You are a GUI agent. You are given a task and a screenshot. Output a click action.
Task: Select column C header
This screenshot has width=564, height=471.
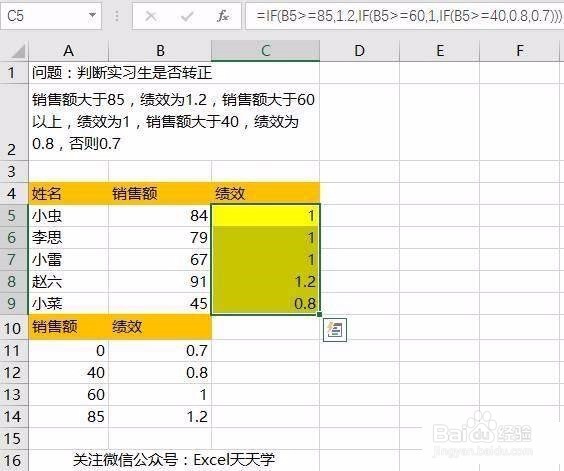tap(265, 51)
